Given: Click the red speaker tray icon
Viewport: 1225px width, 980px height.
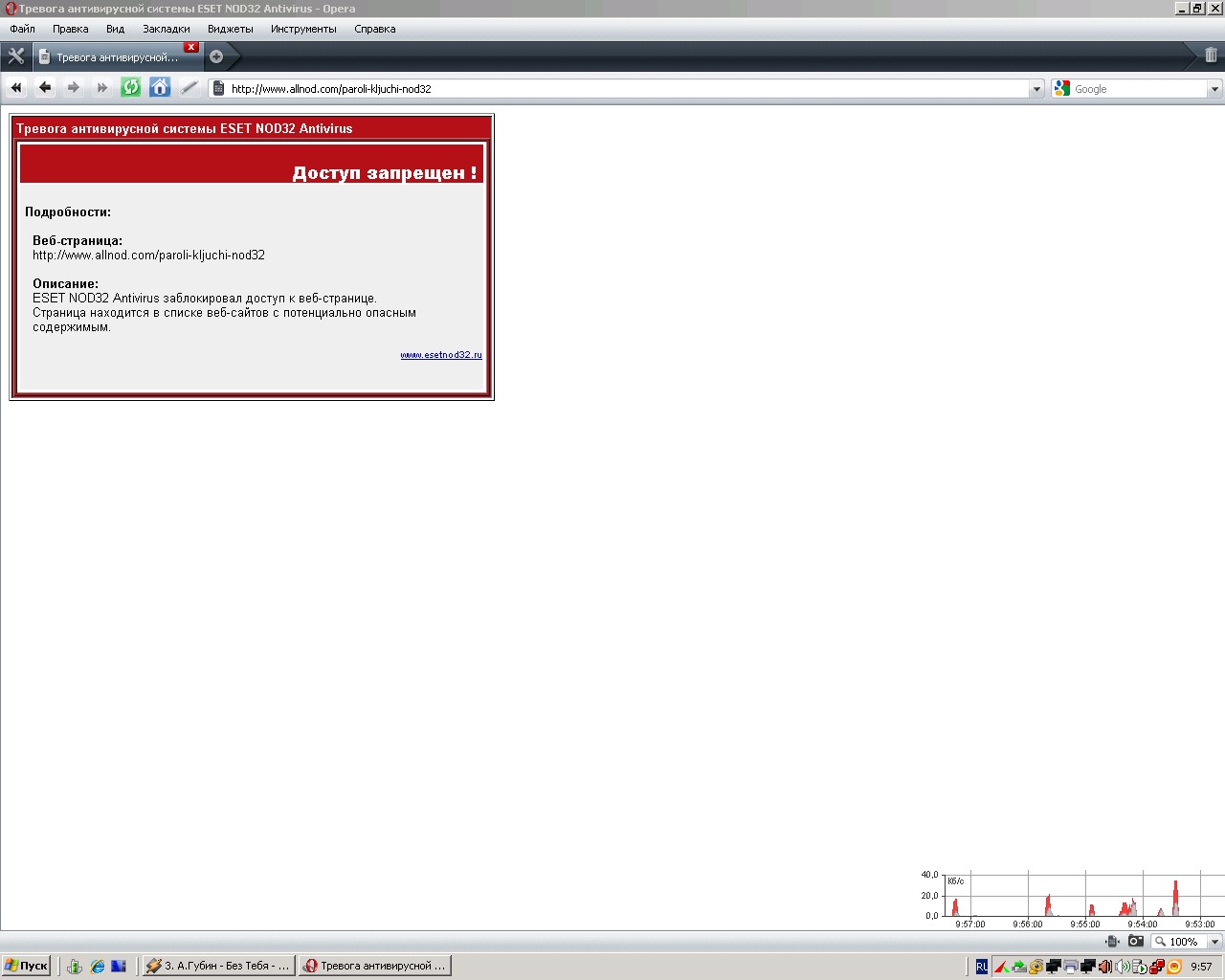Looking at the screenshot, I should 1105,967.
